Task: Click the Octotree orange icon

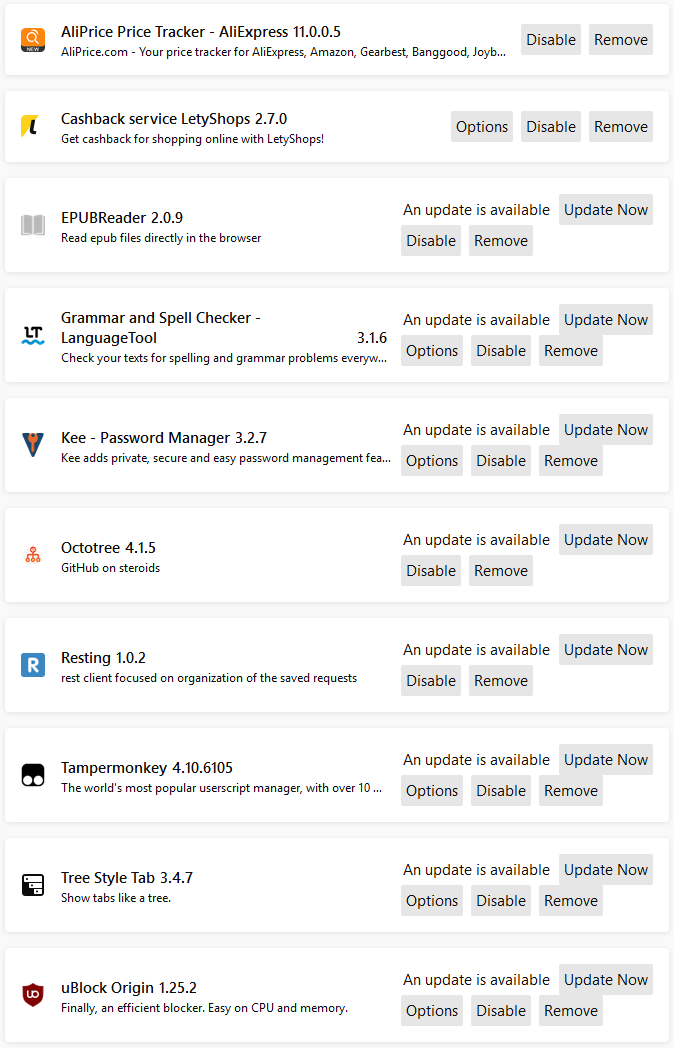Action: [33, 555]
